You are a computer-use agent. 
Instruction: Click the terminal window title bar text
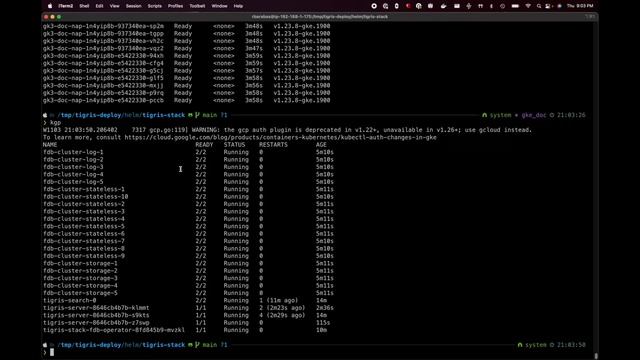(x=320, y=17)
